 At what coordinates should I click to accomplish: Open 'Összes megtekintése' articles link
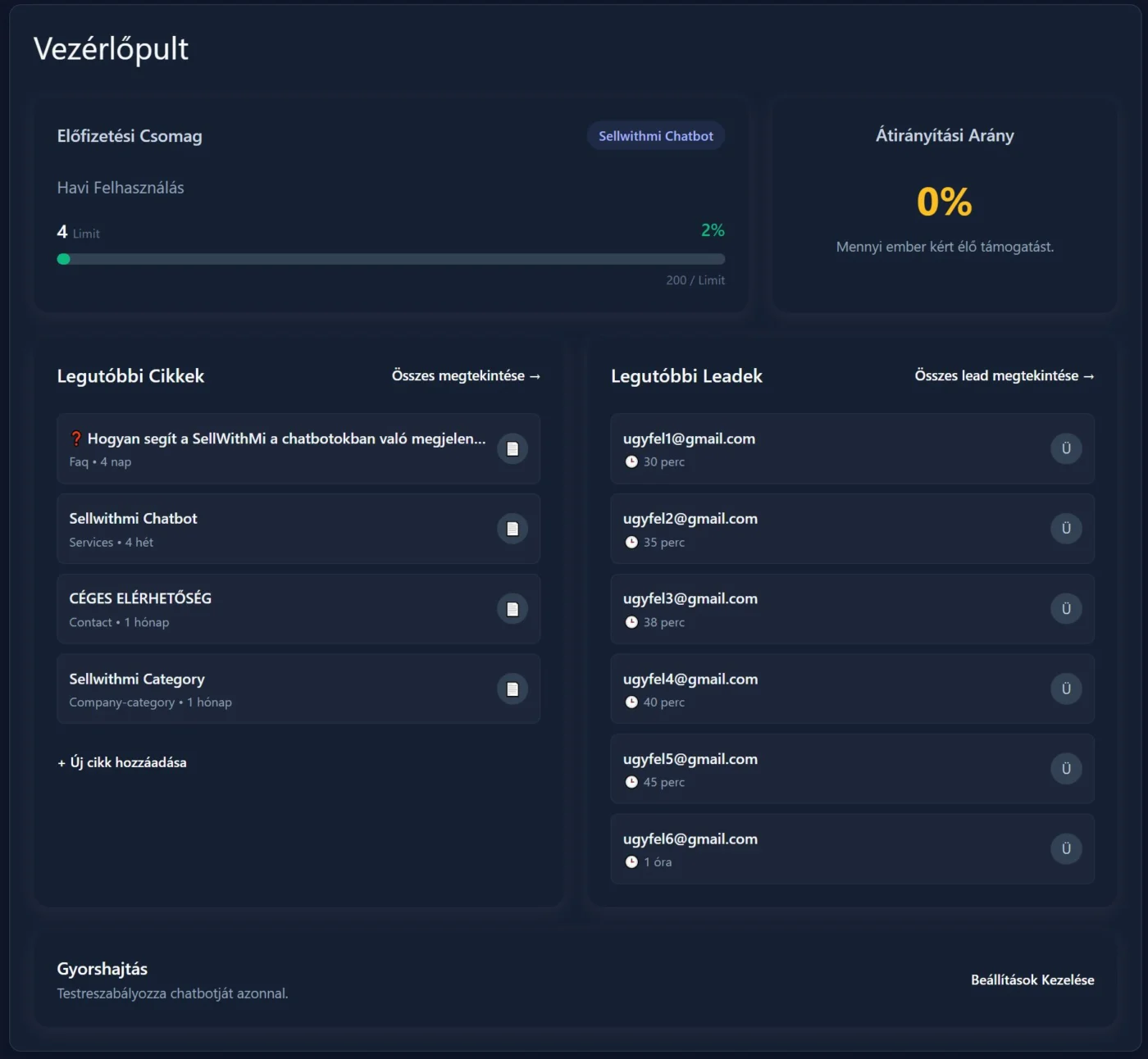point(466,375)
